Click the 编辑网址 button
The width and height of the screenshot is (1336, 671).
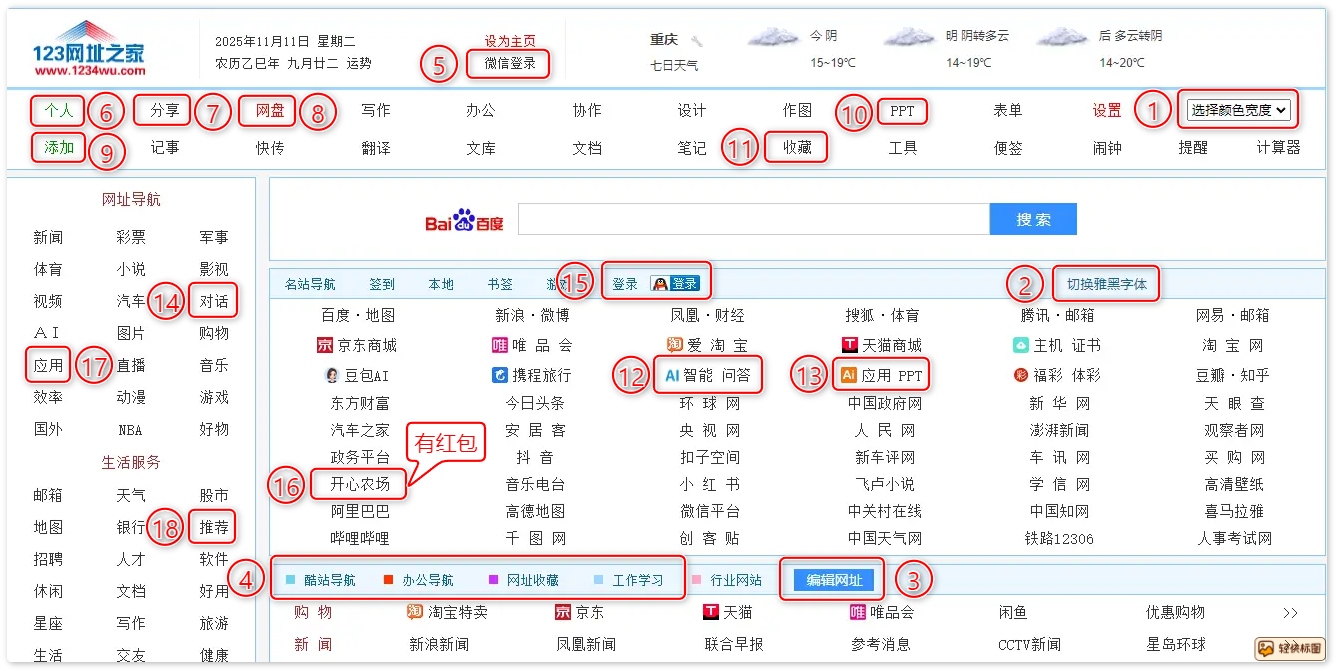pyautogui.click(x=833, y=580)
